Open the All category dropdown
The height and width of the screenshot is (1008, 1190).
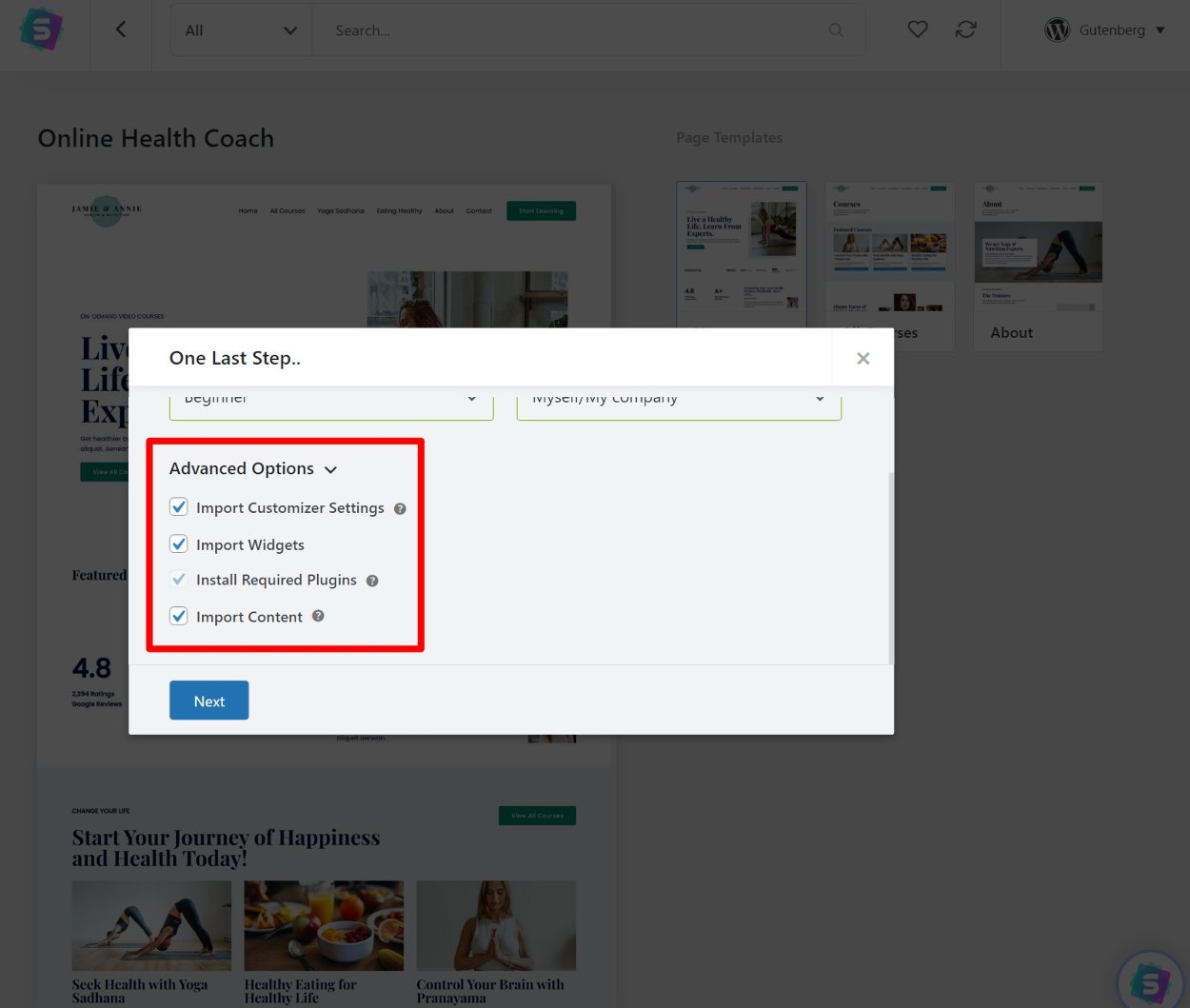click(241, 30)
